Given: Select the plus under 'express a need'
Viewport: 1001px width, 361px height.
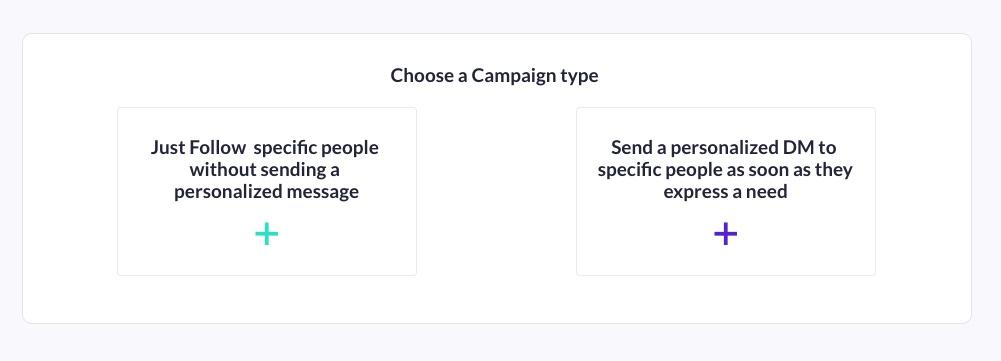Looking at the screenshot, I should pos(725,234).
